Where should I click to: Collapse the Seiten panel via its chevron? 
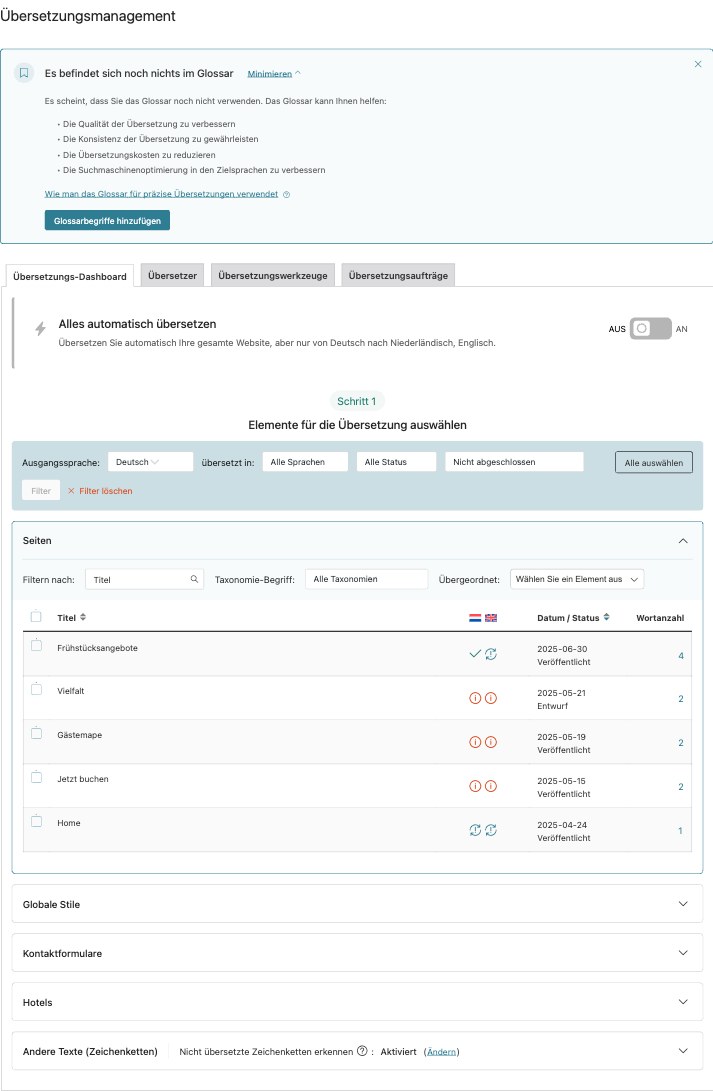[684, 539]
